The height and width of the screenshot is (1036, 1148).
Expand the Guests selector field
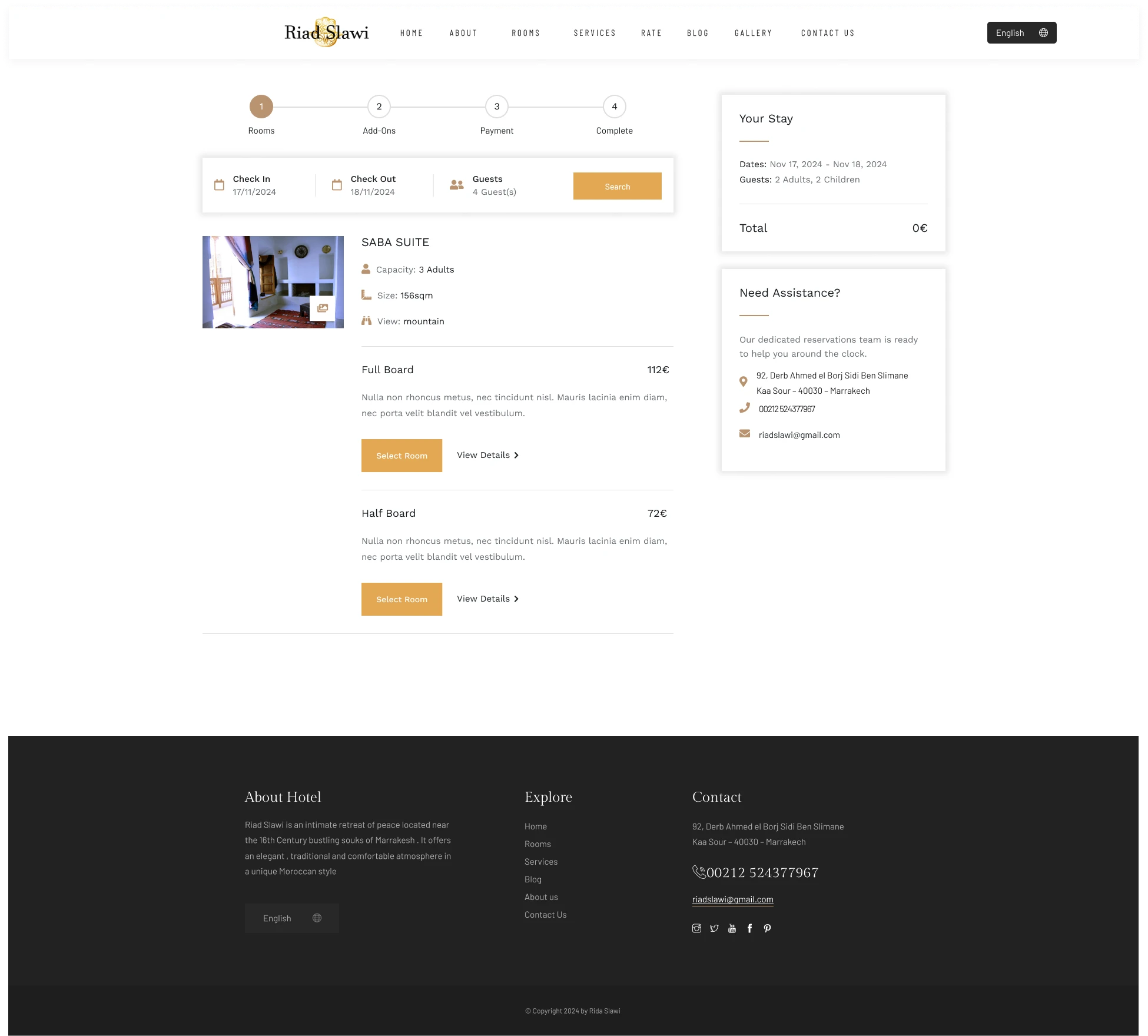pyautogui.click(x=493, y=185)
